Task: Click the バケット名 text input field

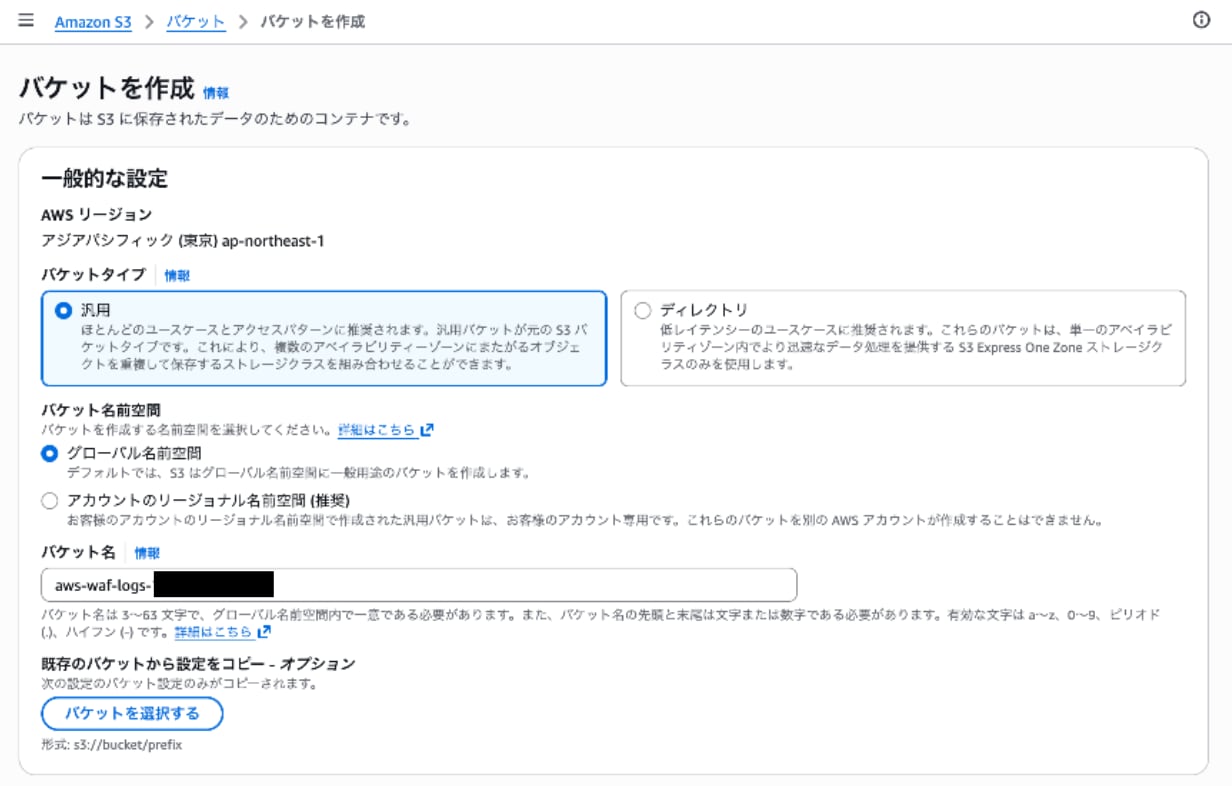Action: coord(530,585)
